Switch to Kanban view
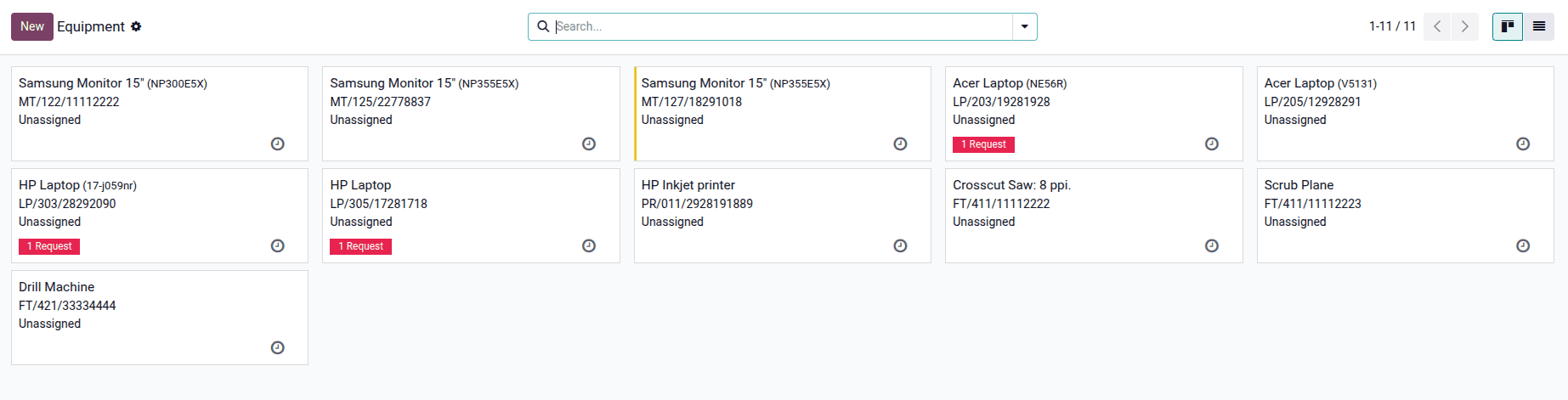The height and width of the screenshot is (400, 1568). (1508, 26)
